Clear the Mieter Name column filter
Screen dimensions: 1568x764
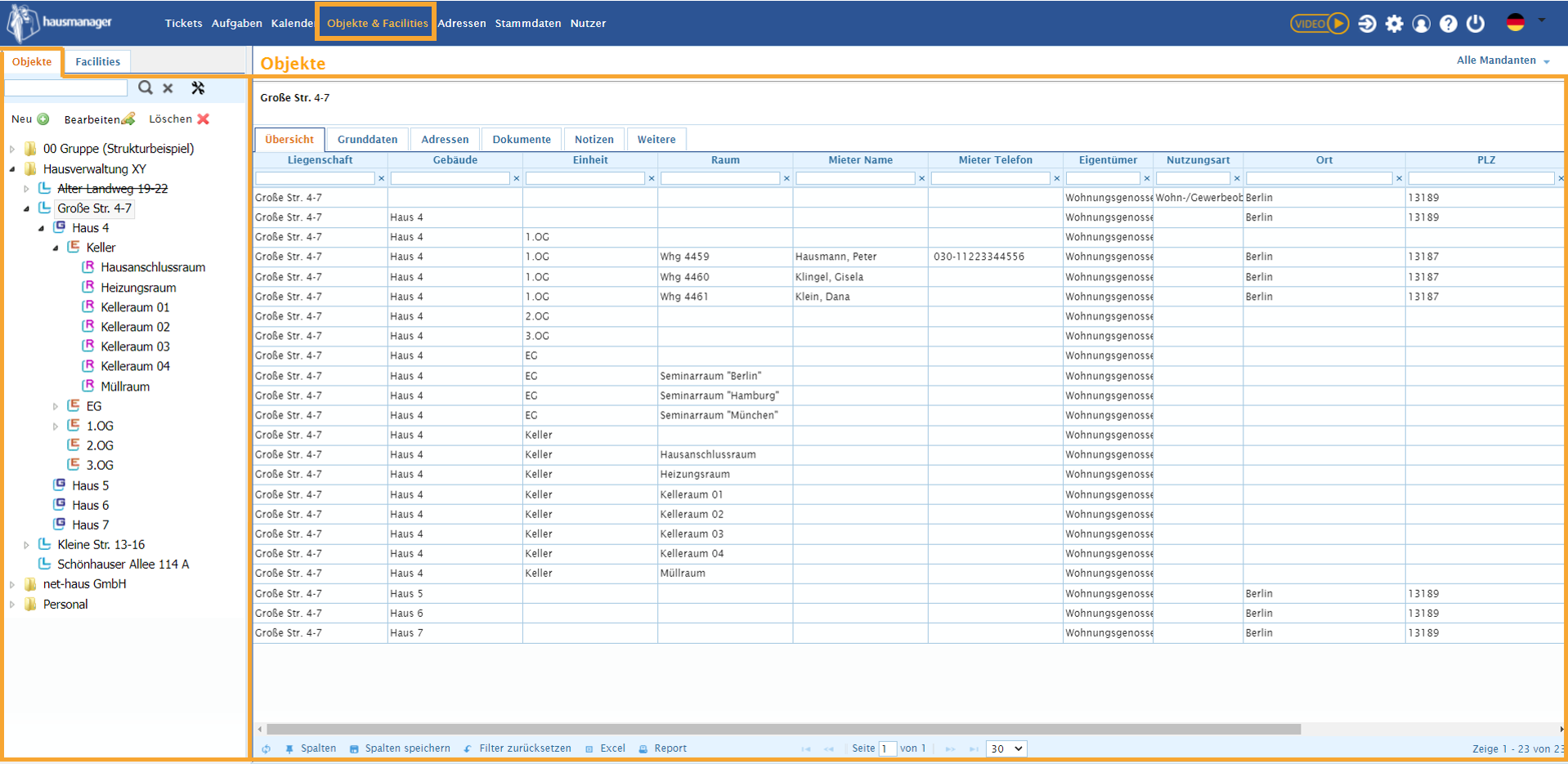[921, 179]
